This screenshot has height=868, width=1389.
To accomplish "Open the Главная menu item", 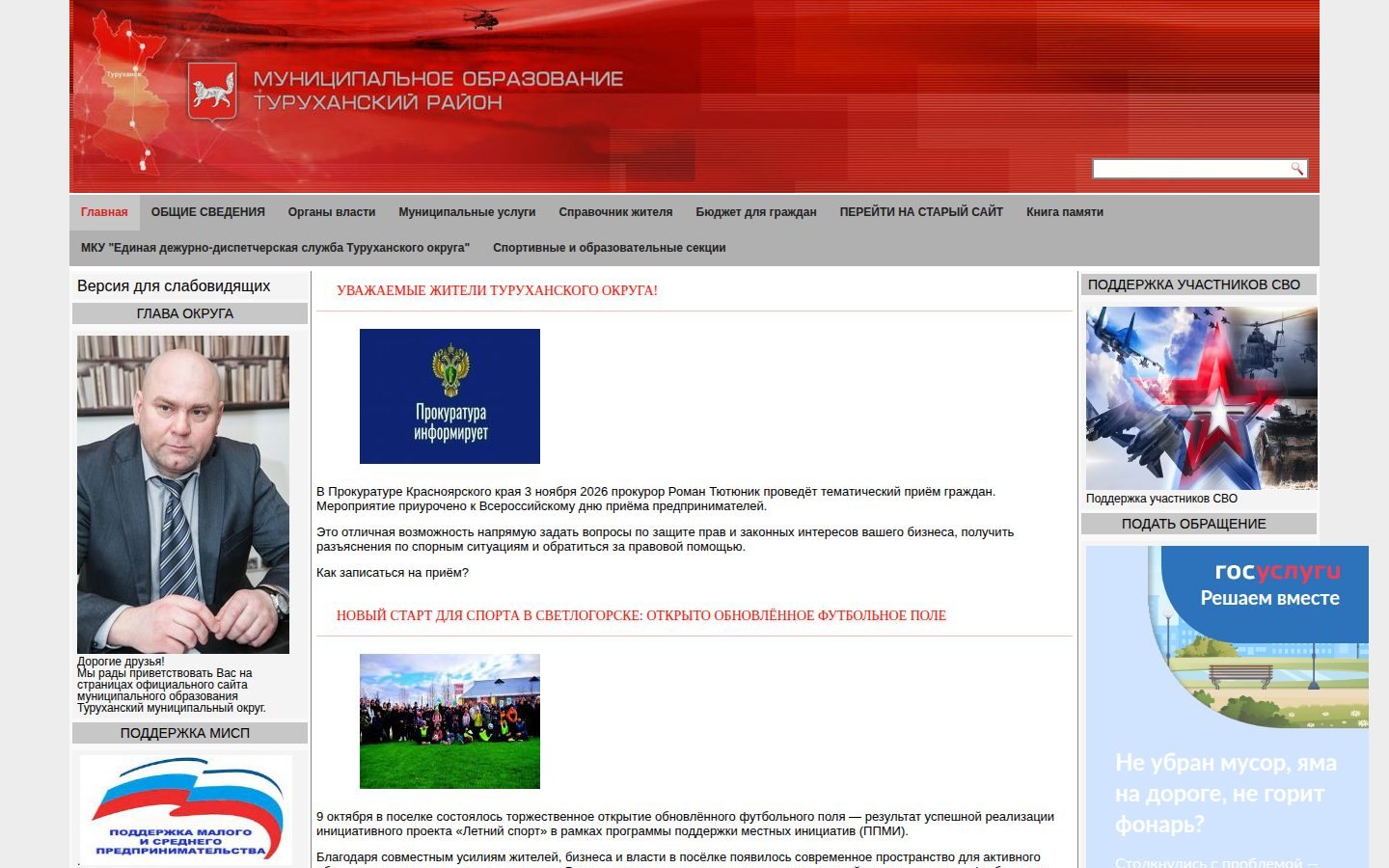I will tap(104, 212).
